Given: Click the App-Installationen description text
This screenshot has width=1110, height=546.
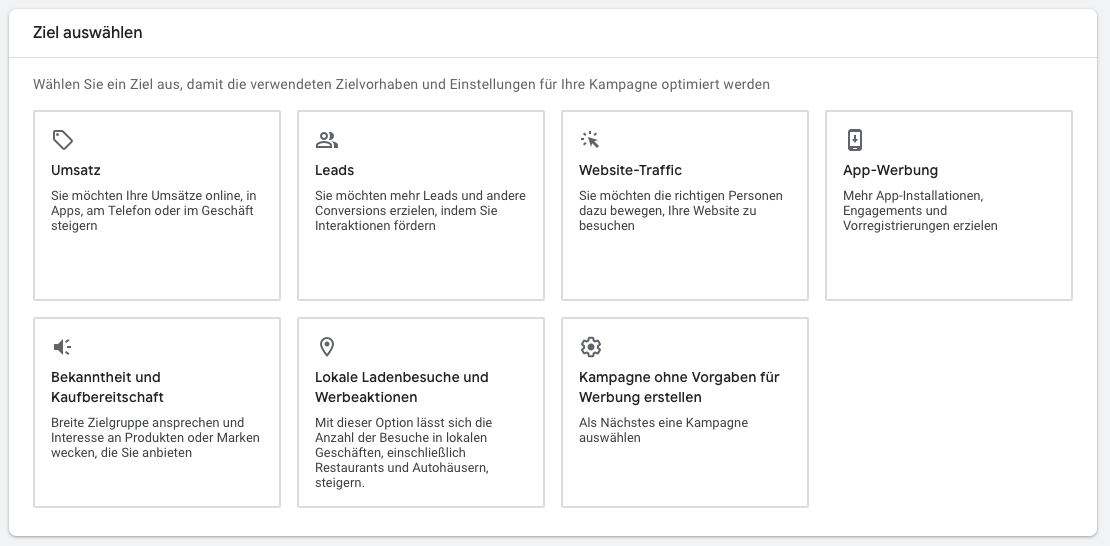Looking at the screenshot, I should (920, 210).
